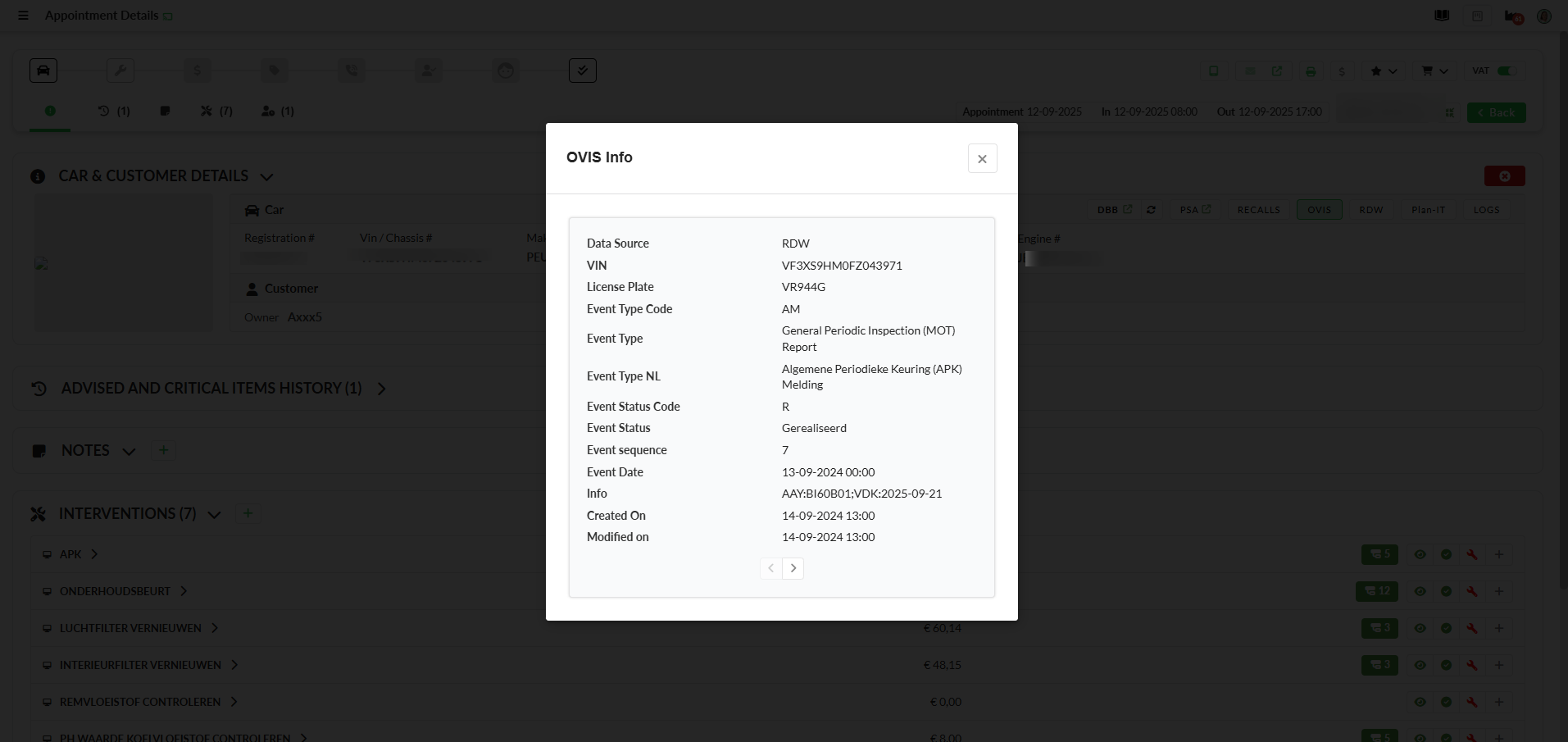
Task: Collapse the Notes section
Action: (x=129, y=451)
